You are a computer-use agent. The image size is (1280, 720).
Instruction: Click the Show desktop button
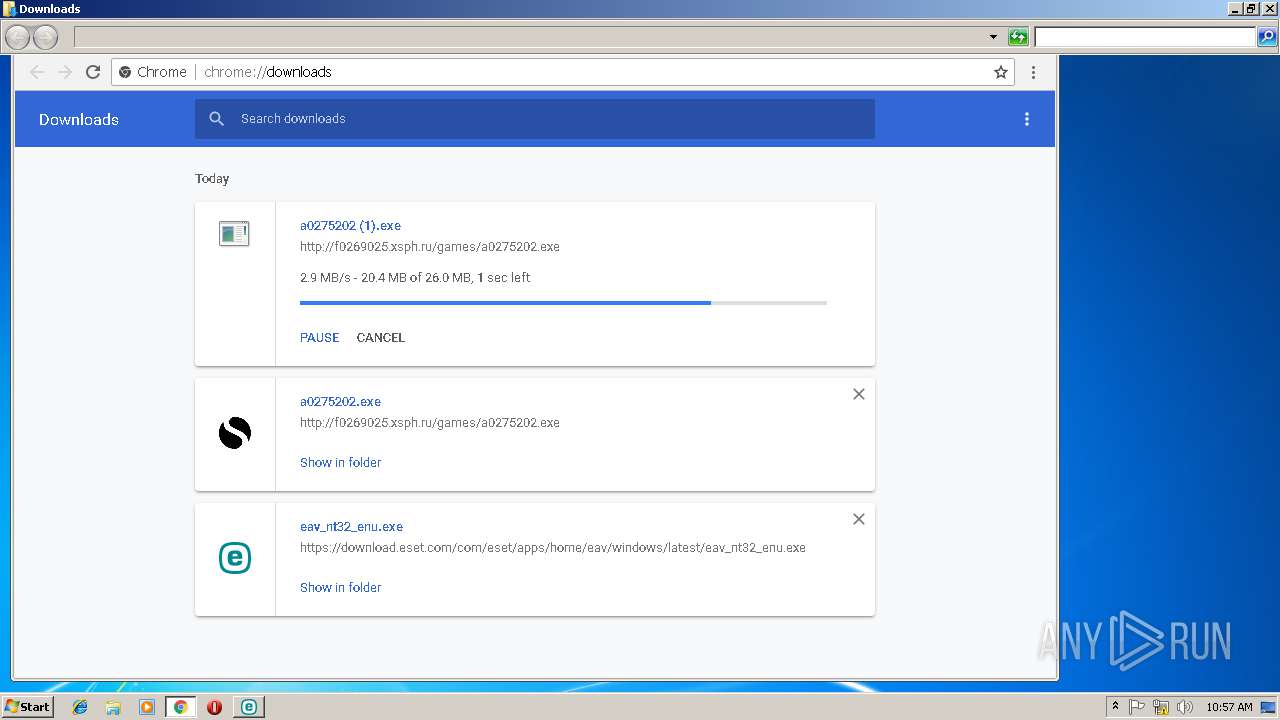pos(1269,707)
